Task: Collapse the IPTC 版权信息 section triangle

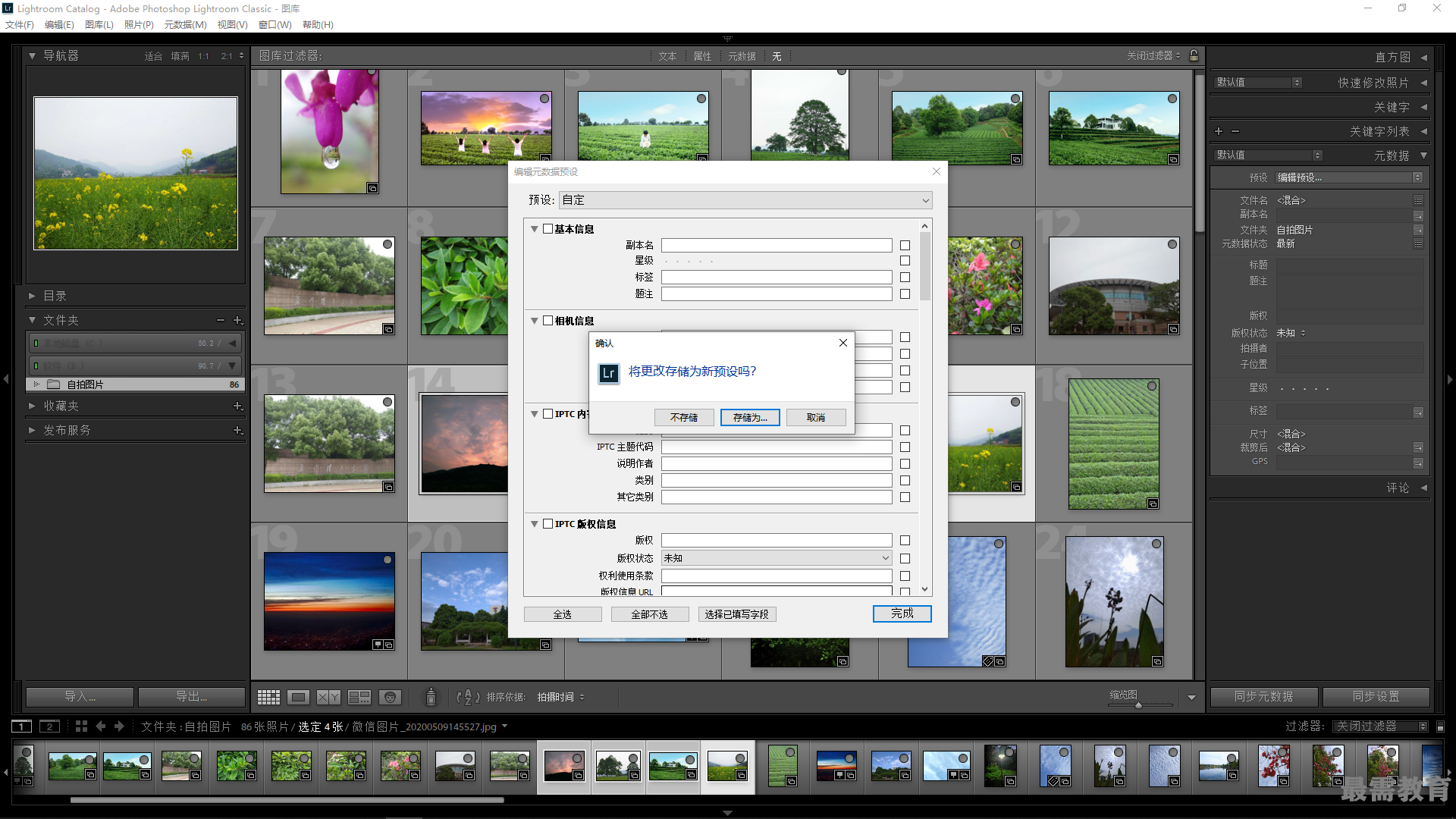Action: pos(534,524)
